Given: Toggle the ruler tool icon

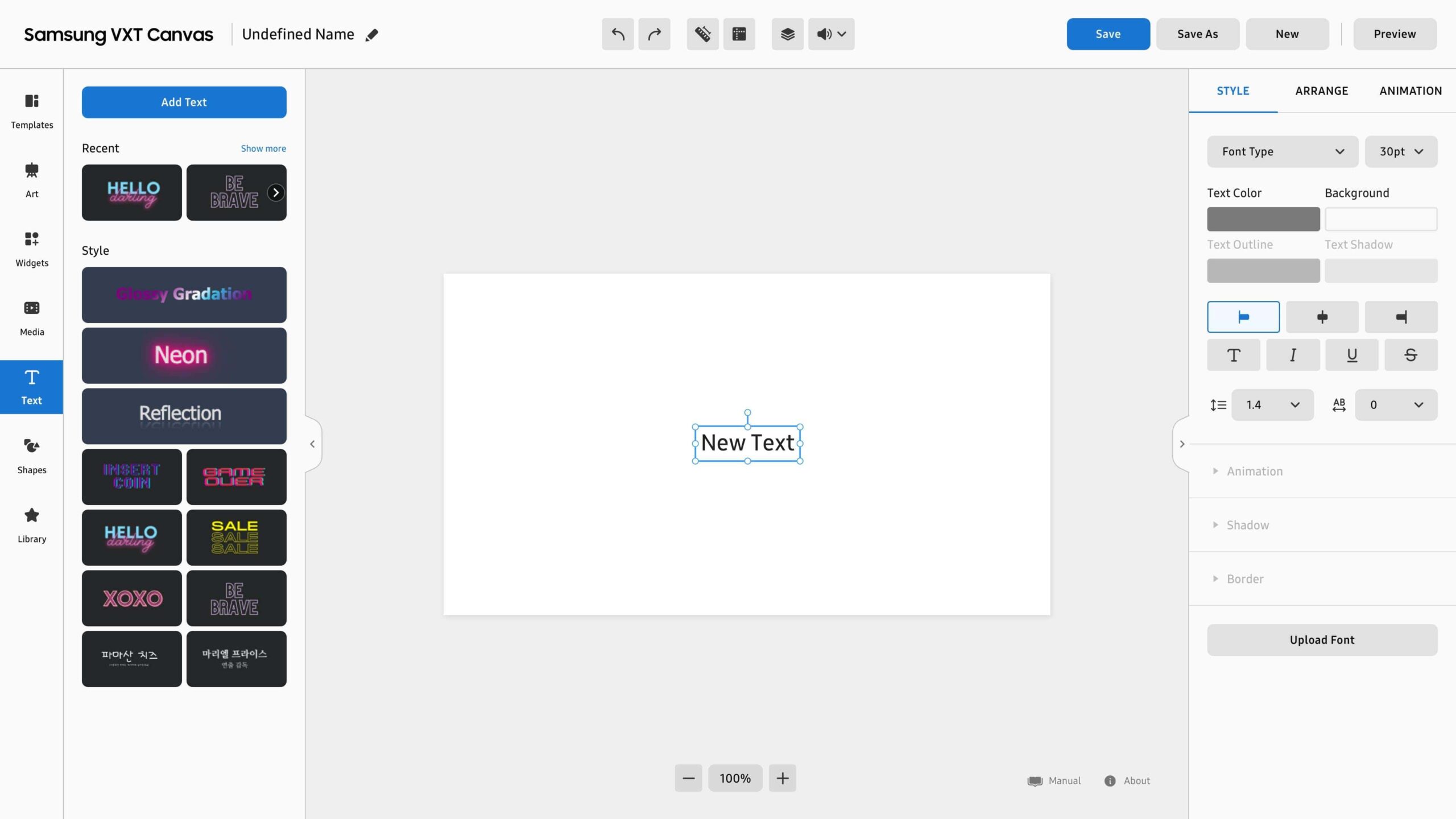Looking at the screenshot, I should (702, 34).
